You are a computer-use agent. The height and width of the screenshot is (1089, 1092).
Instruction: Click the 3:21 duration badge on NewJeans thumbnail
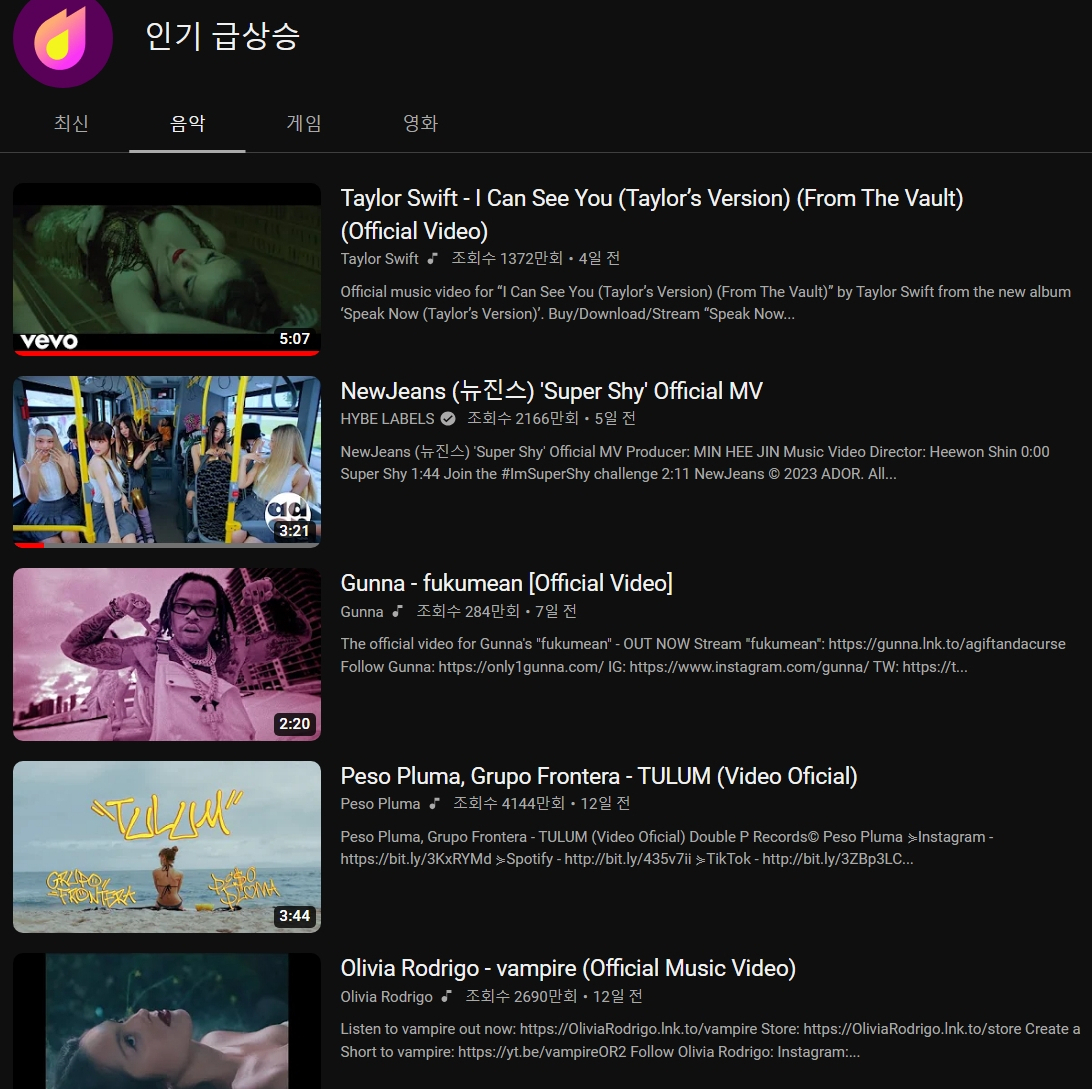[x=294, y=531]
